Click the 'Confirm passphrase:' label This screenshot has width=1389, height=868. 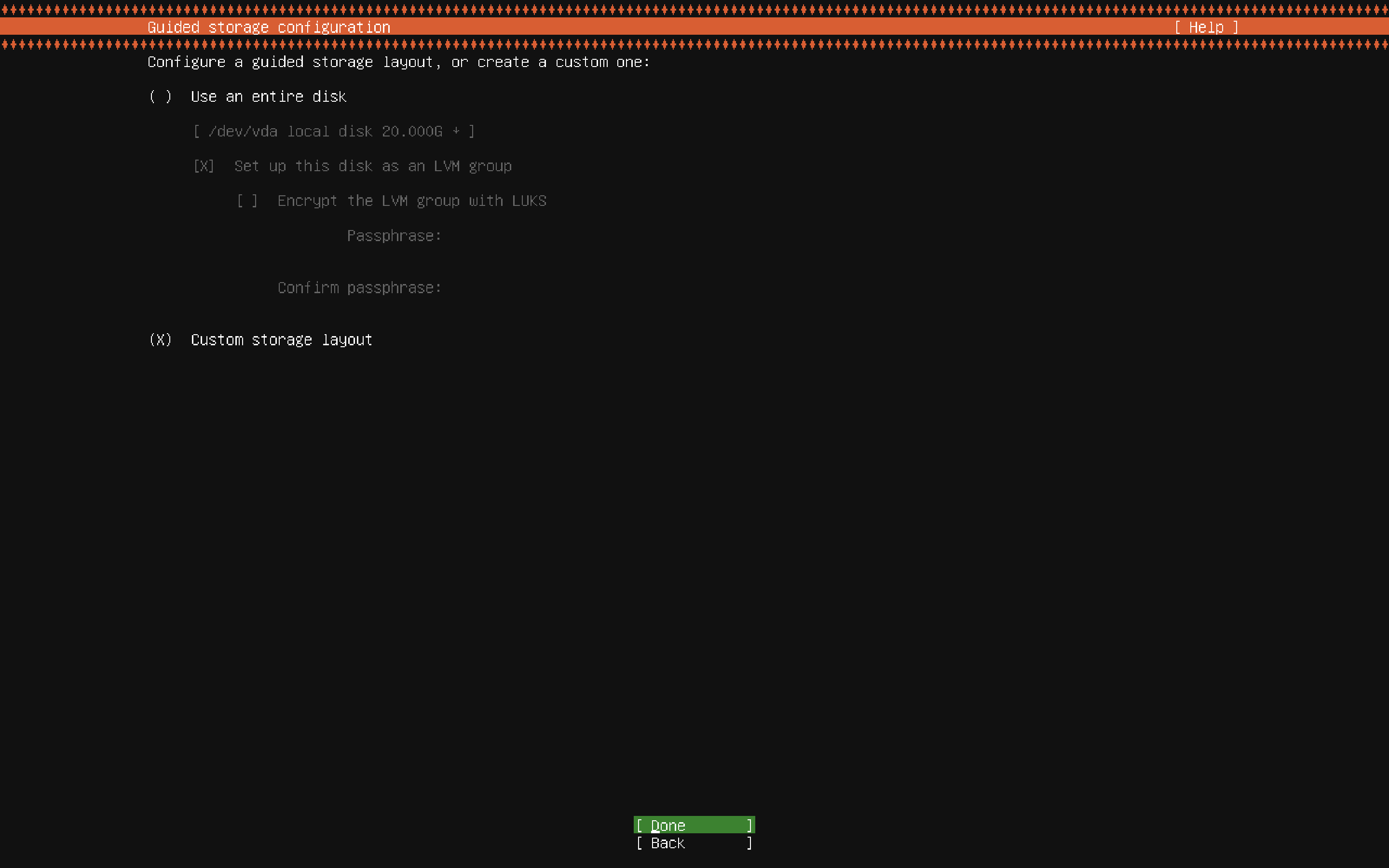(x=359, y=287)
